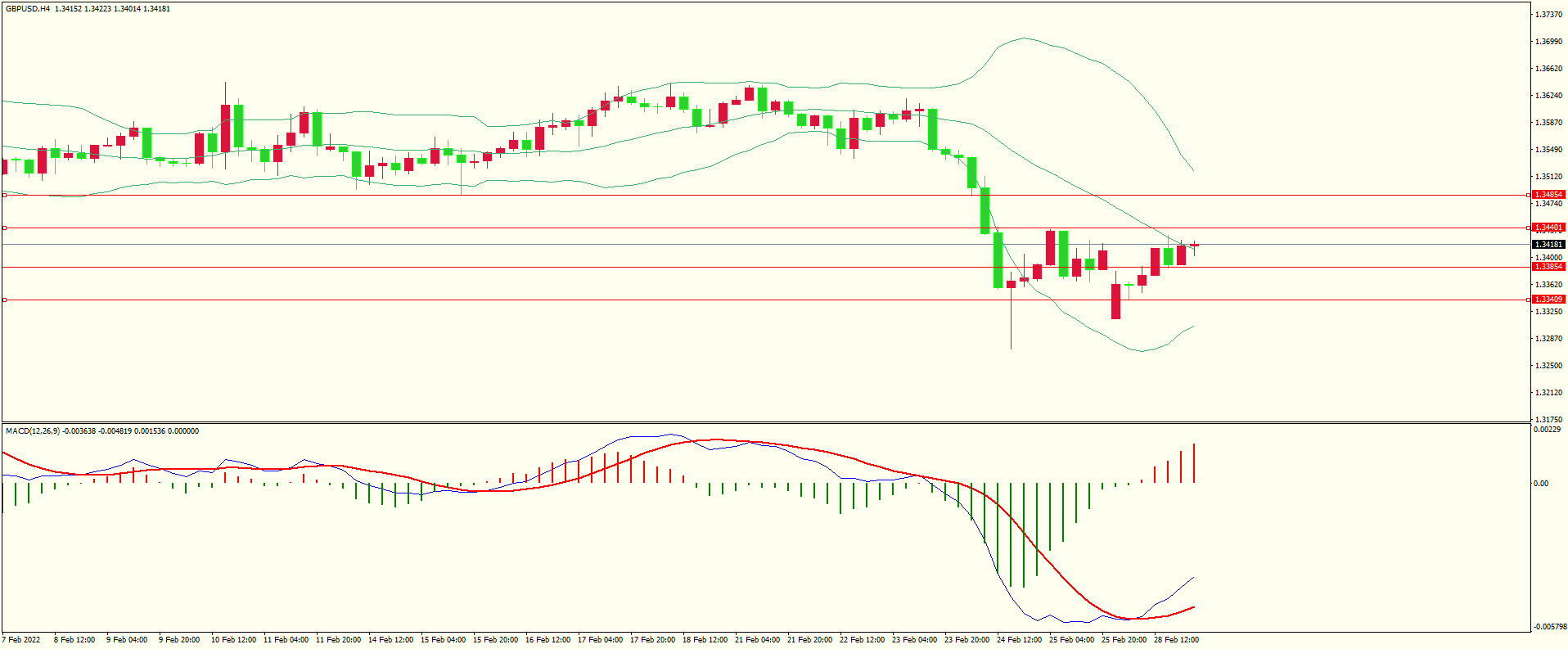
Task: Click the 10 Feb 12:00 time label
Action: (233, 640)
